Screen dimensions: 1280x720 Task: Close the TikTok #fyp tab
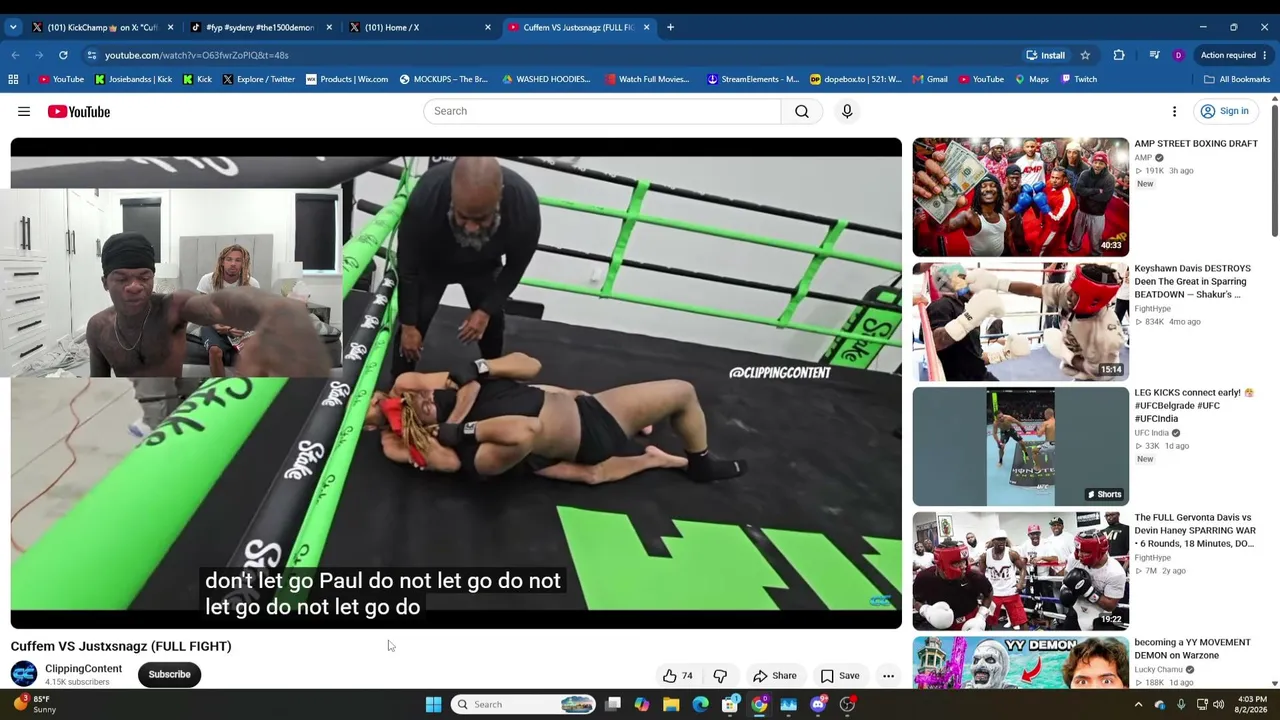tap(329, 27)
